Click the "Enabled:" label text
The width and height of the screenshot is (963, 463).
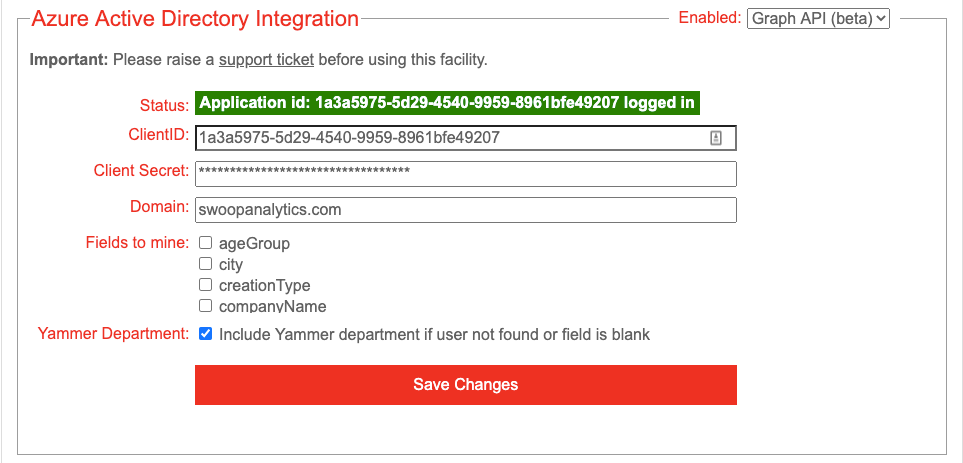pos(710,18)
